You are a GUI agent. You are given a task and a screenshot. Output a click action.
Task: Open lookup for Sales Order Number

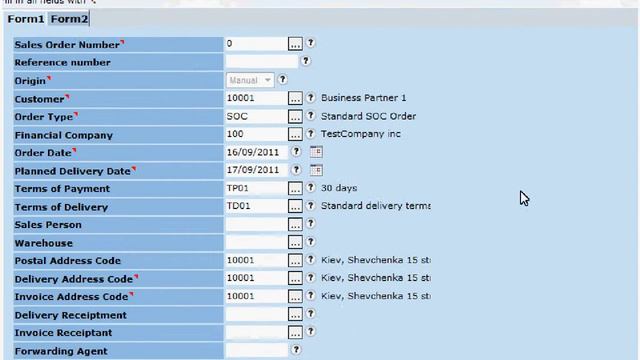point(295,44)
